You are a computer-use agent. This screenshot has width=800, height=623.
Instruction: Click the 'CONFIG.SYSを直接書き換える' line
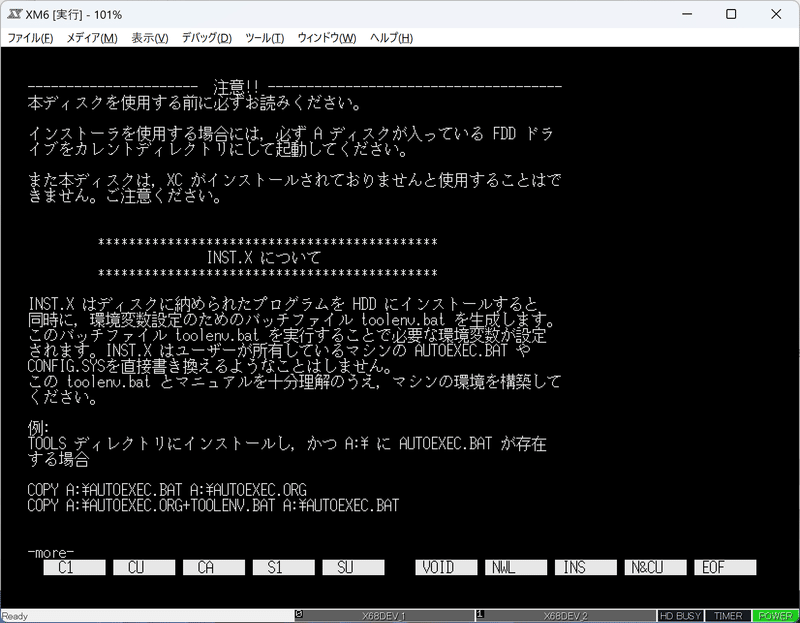coord(210,366)
